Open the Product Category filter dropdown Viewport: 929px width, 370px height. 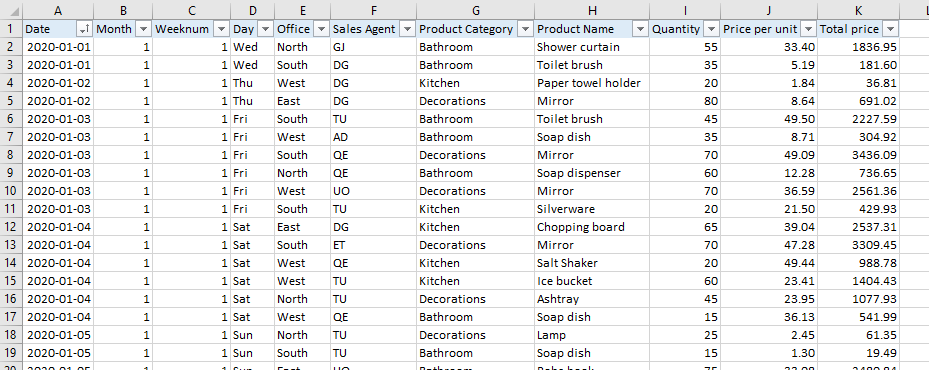point(524,29)
